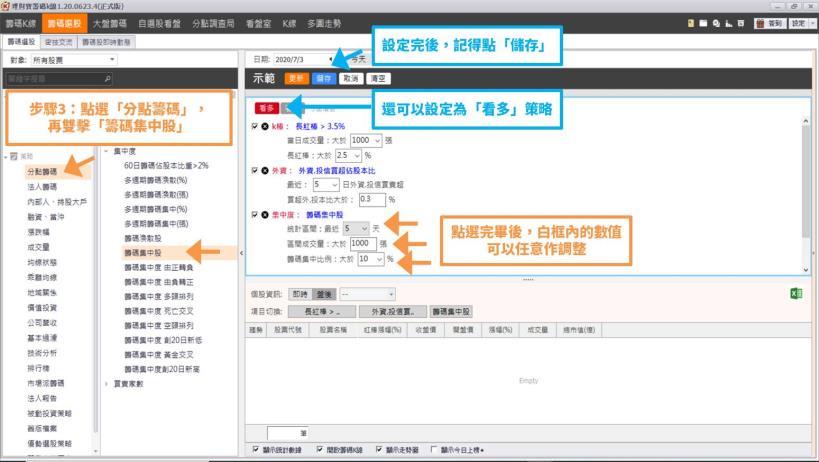Viewport: 819px width, 462px height.
Task: Click the bar chart icon in top toolbar
Action: point(729,23)
